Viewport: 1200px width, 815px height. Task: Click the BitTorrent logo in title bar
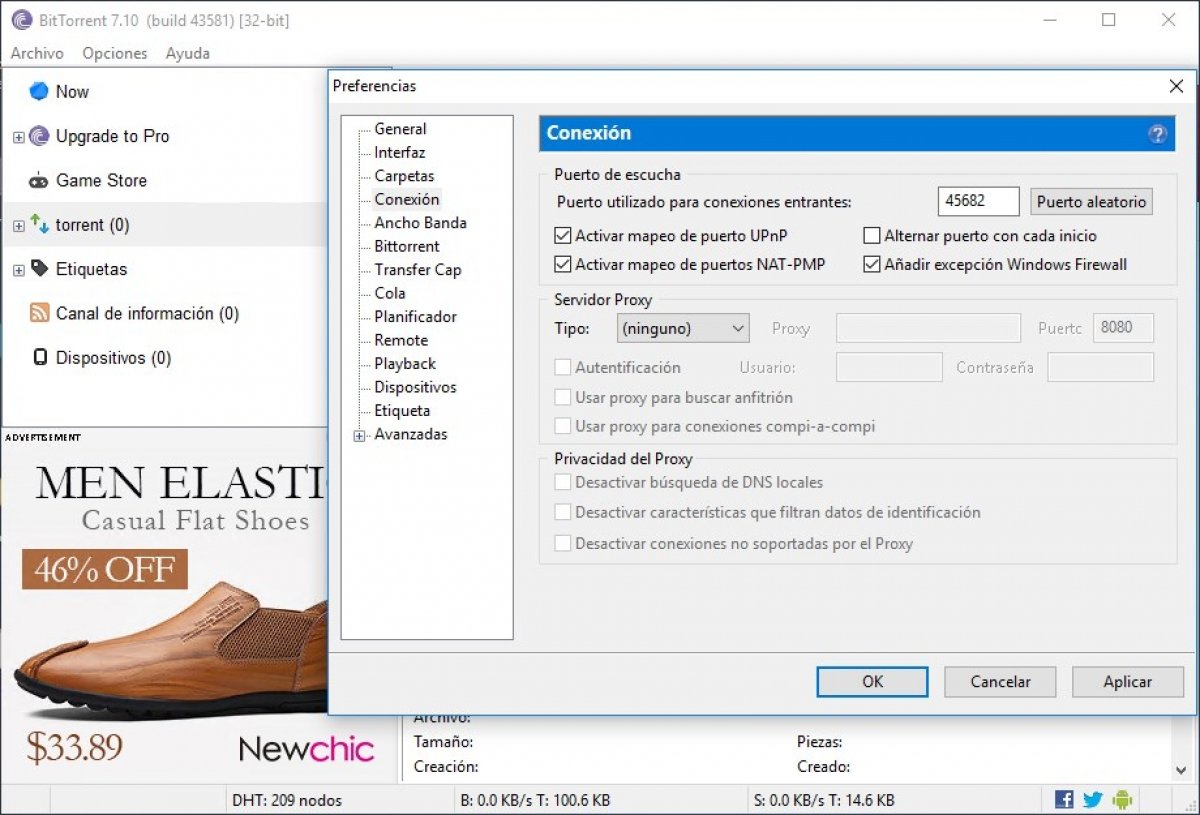click(21, 20)
